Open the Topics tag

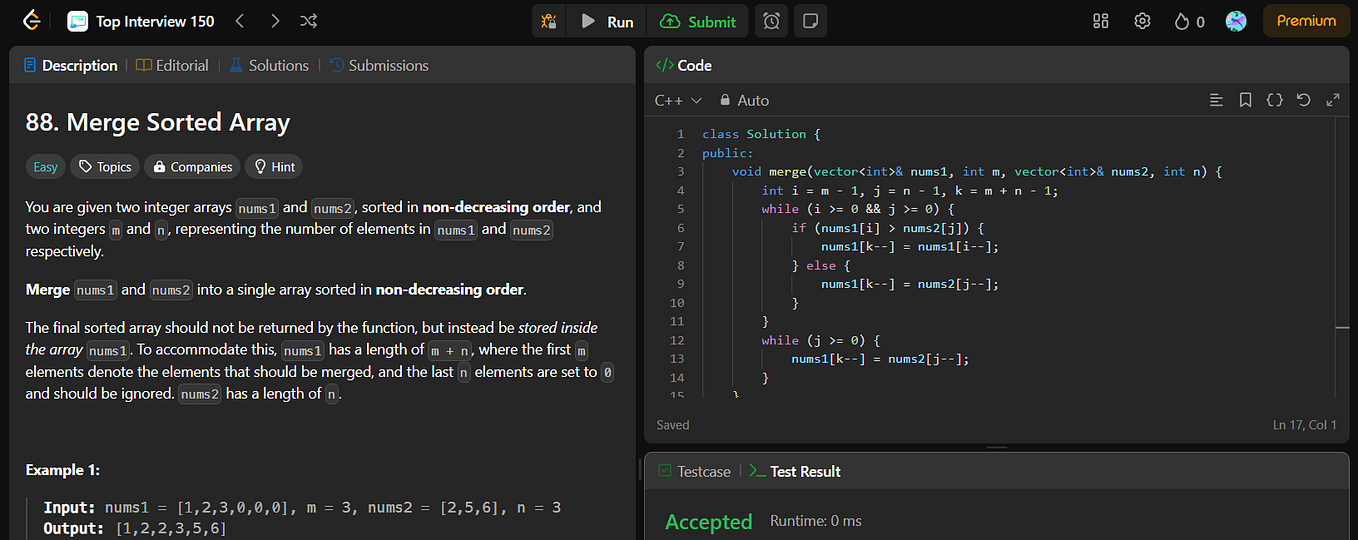pyautogui.click(x=105, y=167)
